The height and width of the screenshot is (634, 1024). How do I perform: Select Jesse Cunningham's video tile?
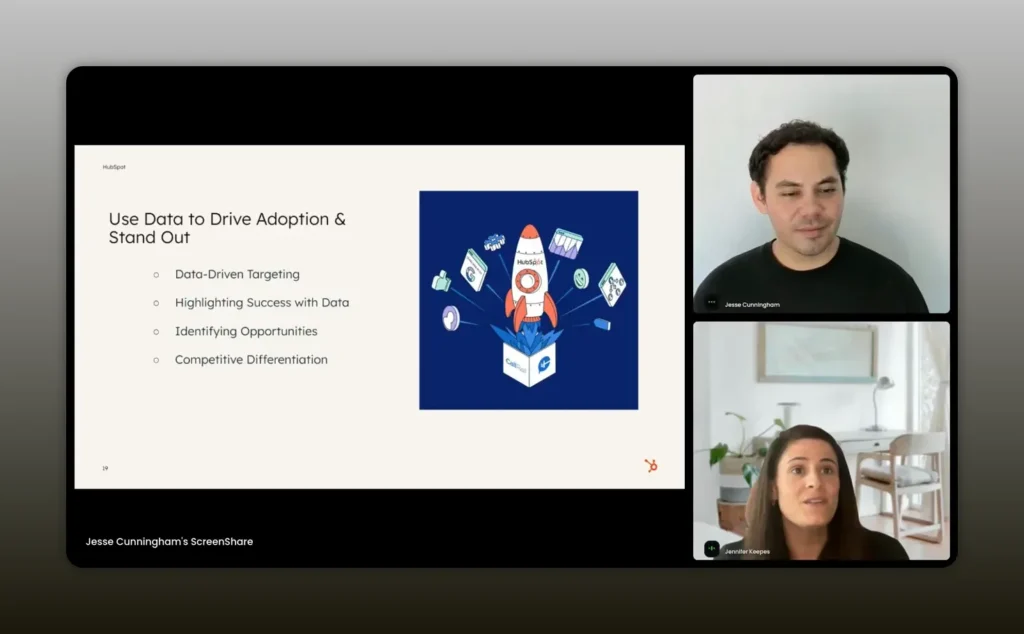(821, 193)
